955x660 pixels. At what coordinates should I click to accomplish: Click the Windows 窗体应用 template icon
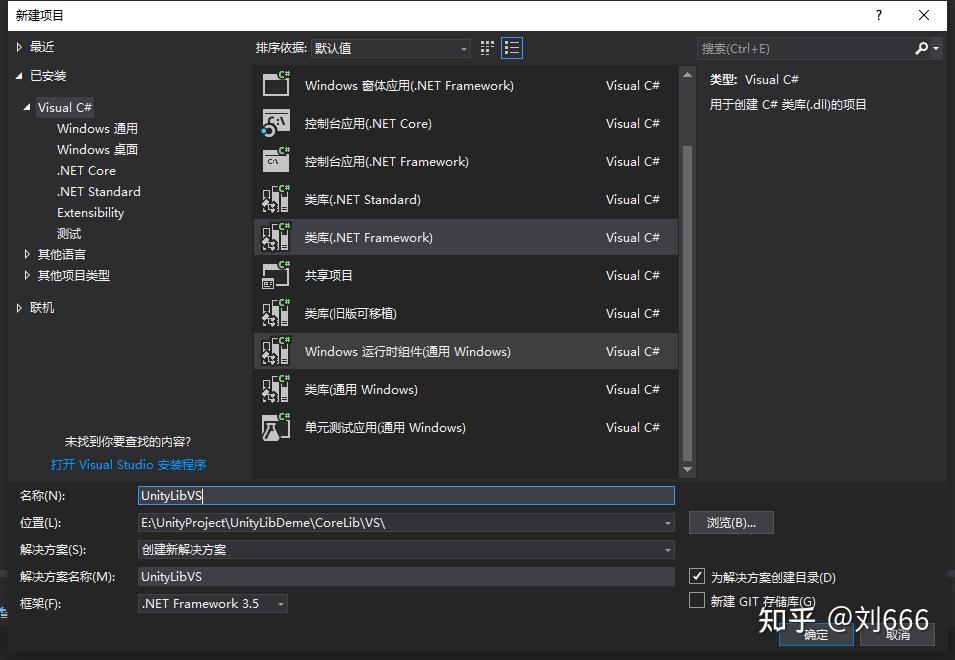(276, 84)
